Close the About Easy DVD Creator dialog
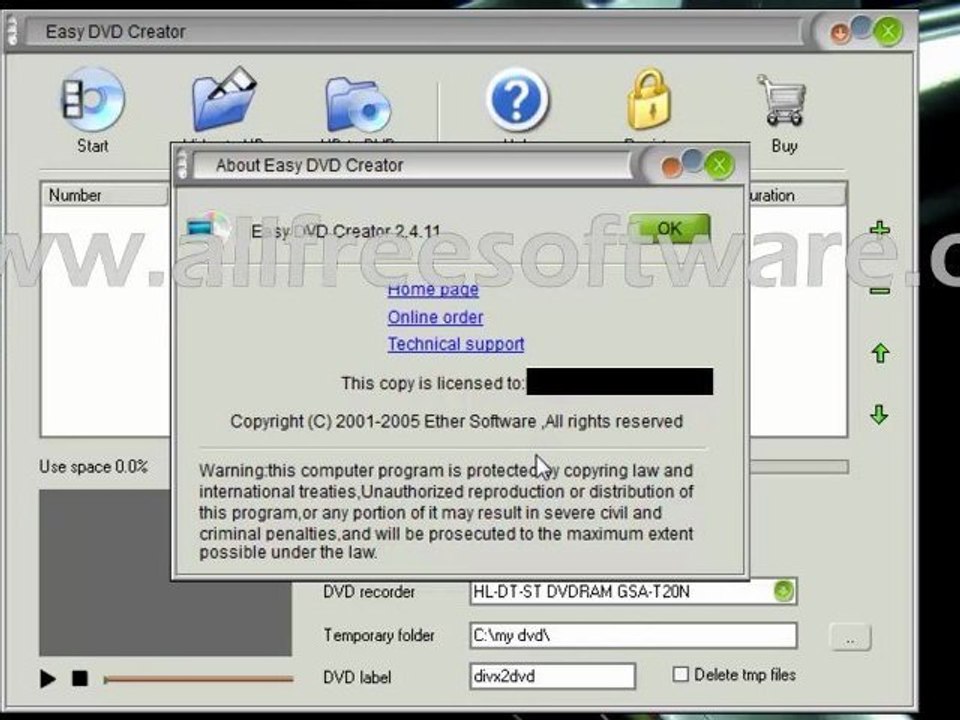 click(719, 165)
